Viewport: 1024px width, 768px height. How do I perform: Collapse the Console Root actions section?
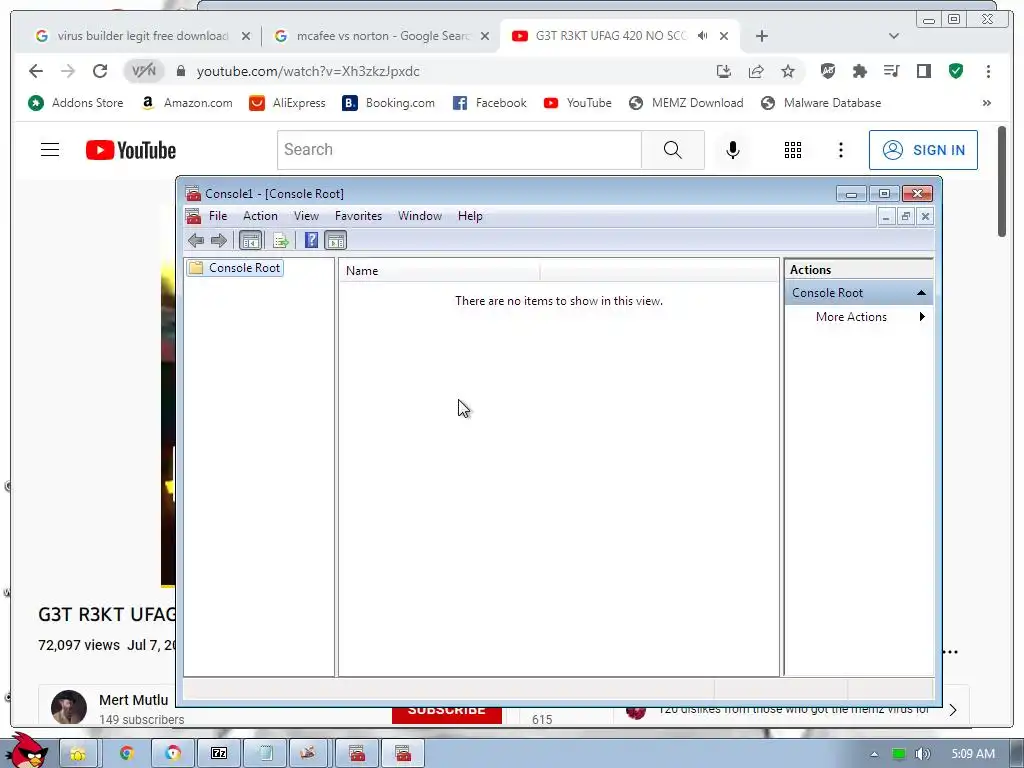tap(921, 293)
